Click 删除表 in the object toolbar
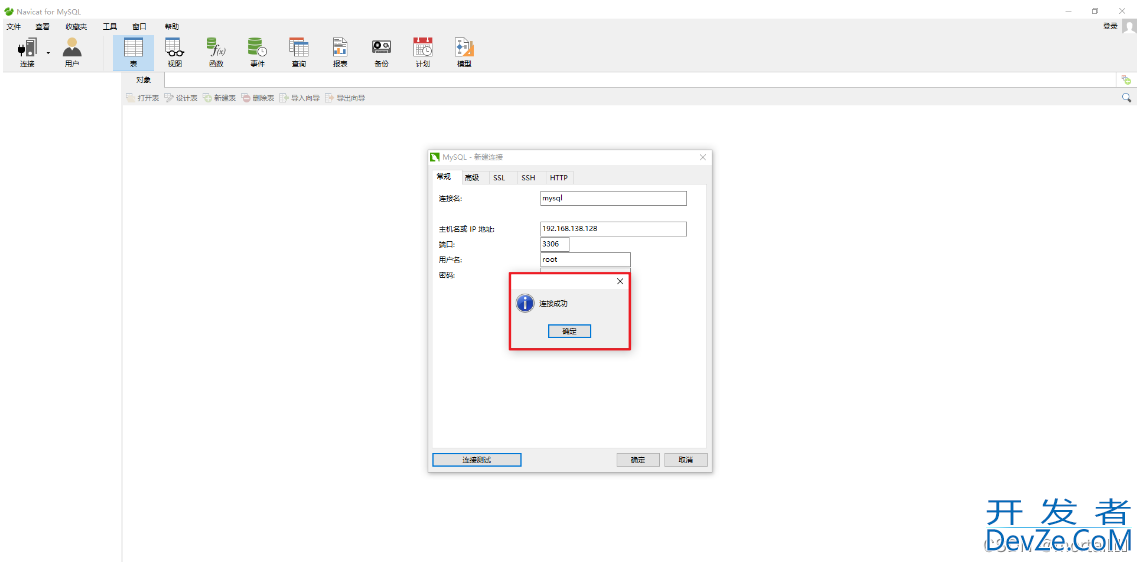This screenshot has height=562, width=1142. click(258, 98)
